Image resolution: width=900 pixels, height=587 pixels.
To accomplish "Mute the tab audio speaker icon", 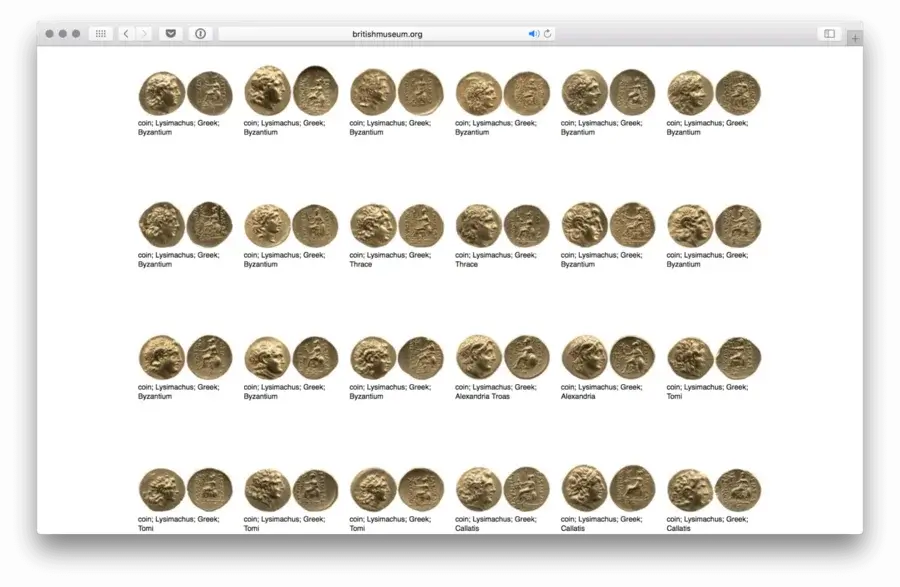I will (533, 34).
